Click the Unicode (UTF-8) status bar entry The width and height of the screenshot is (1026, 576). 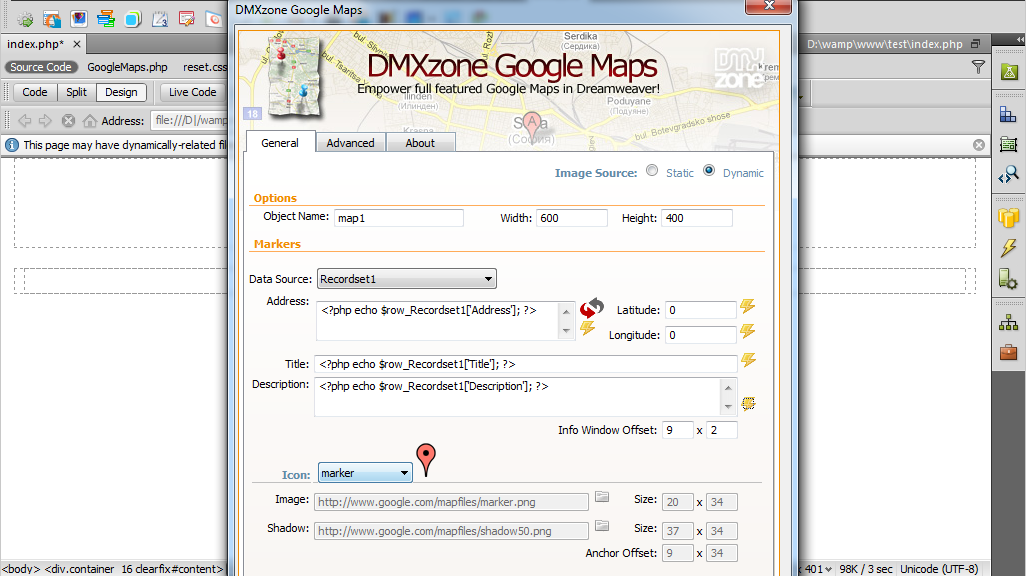(x=940, y=569)
